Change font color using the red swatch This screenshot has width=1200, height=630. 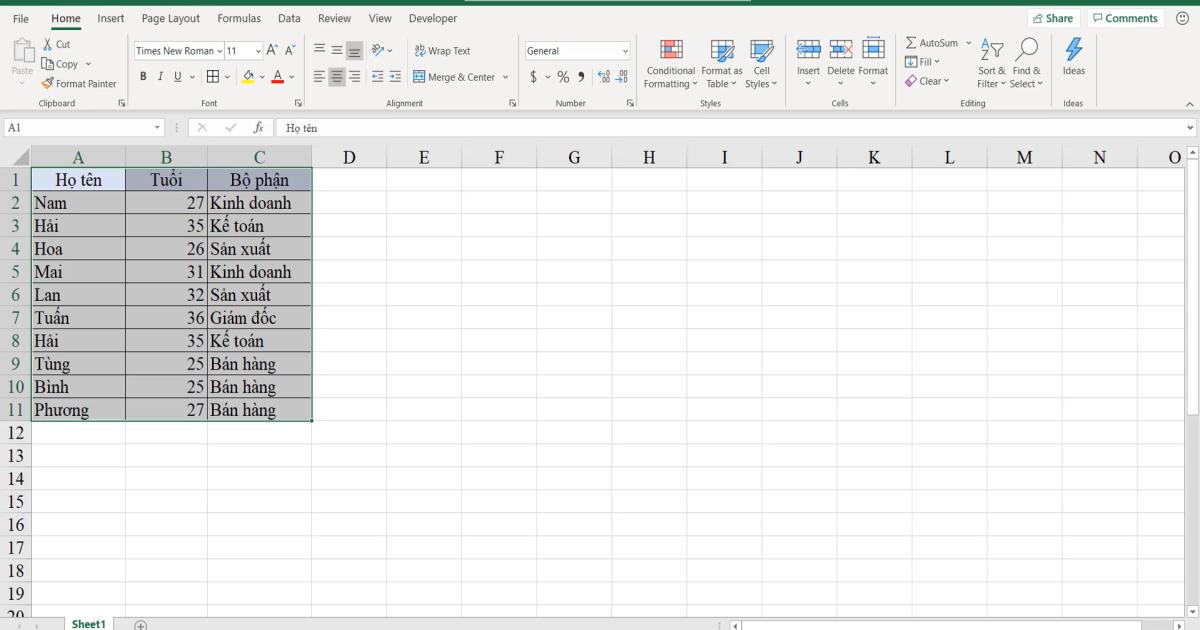(x=278, y=76)
